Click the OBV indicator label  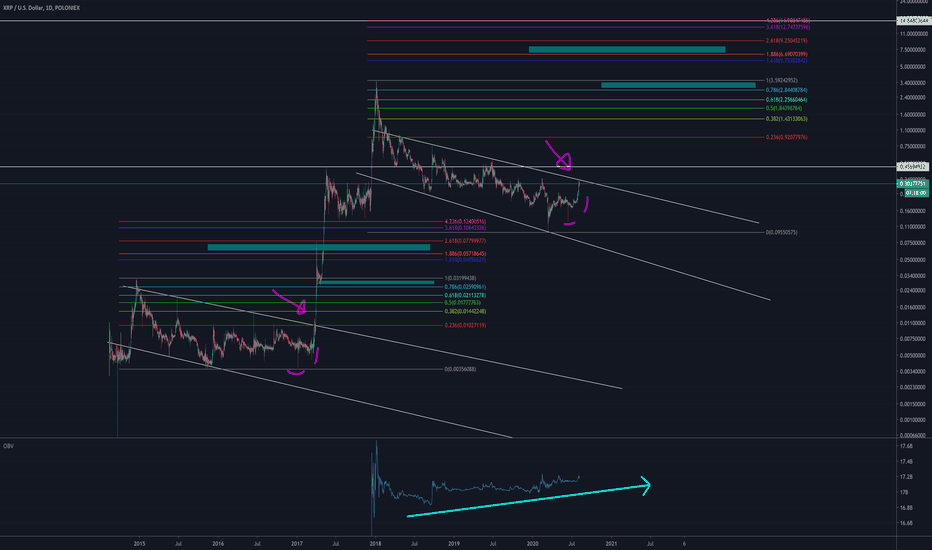(x=8, y=445)
